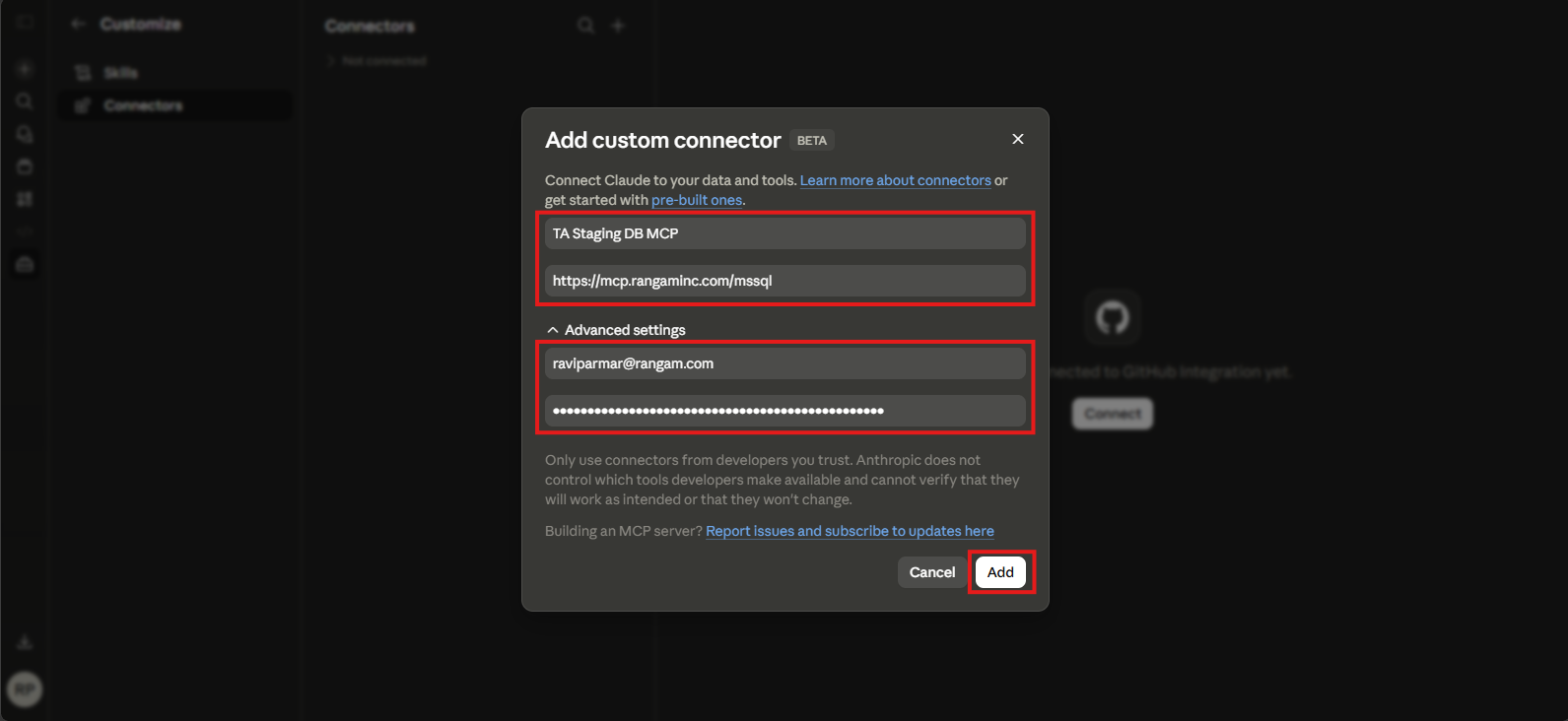Open the artifacts grid icon in sidebar
The height and width of the screenshot is (721, 1568).
point(25,199)
